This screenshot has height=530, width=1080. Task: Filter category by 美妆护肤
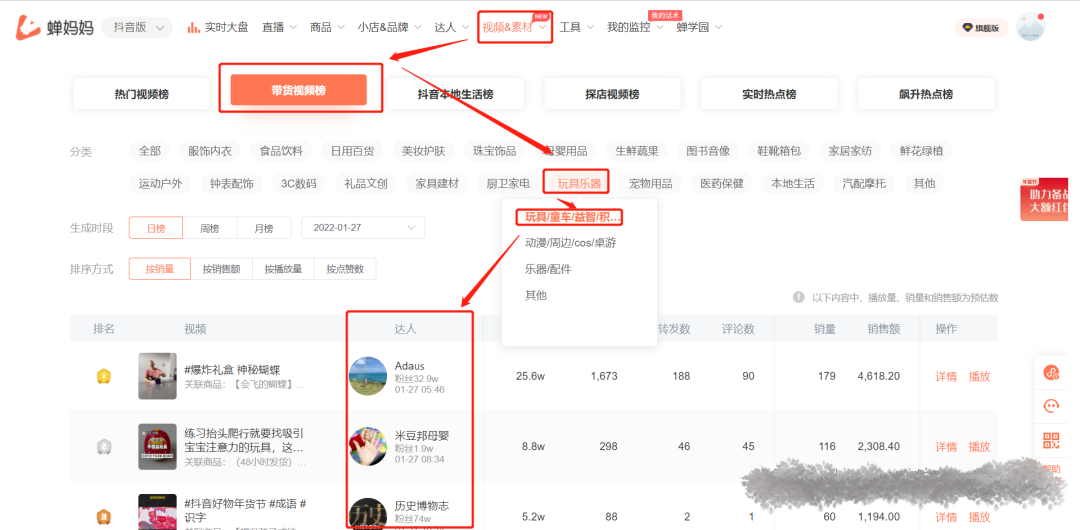coord(424,151)
